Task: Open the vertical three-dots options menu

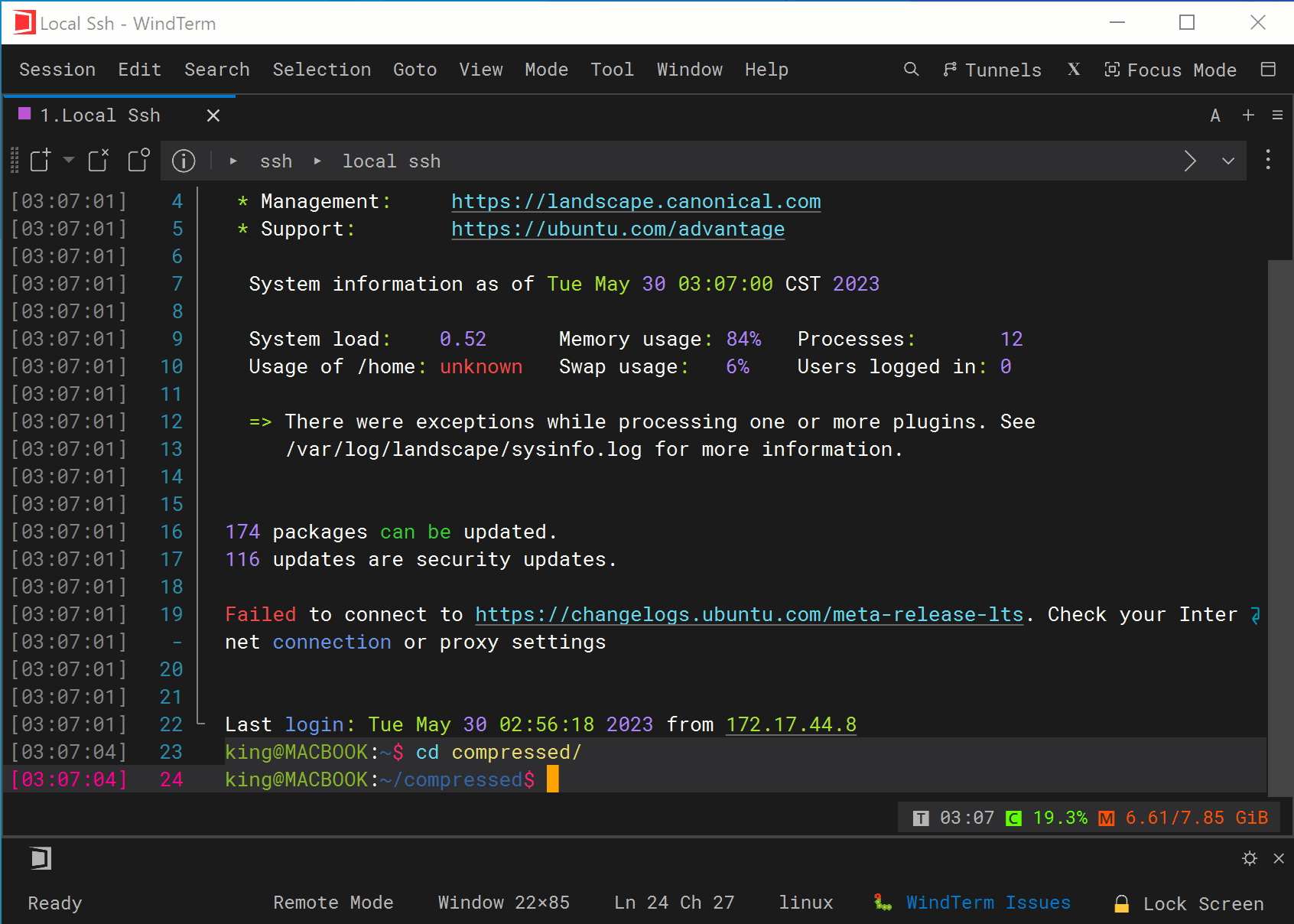Action: click(1268, 159)
